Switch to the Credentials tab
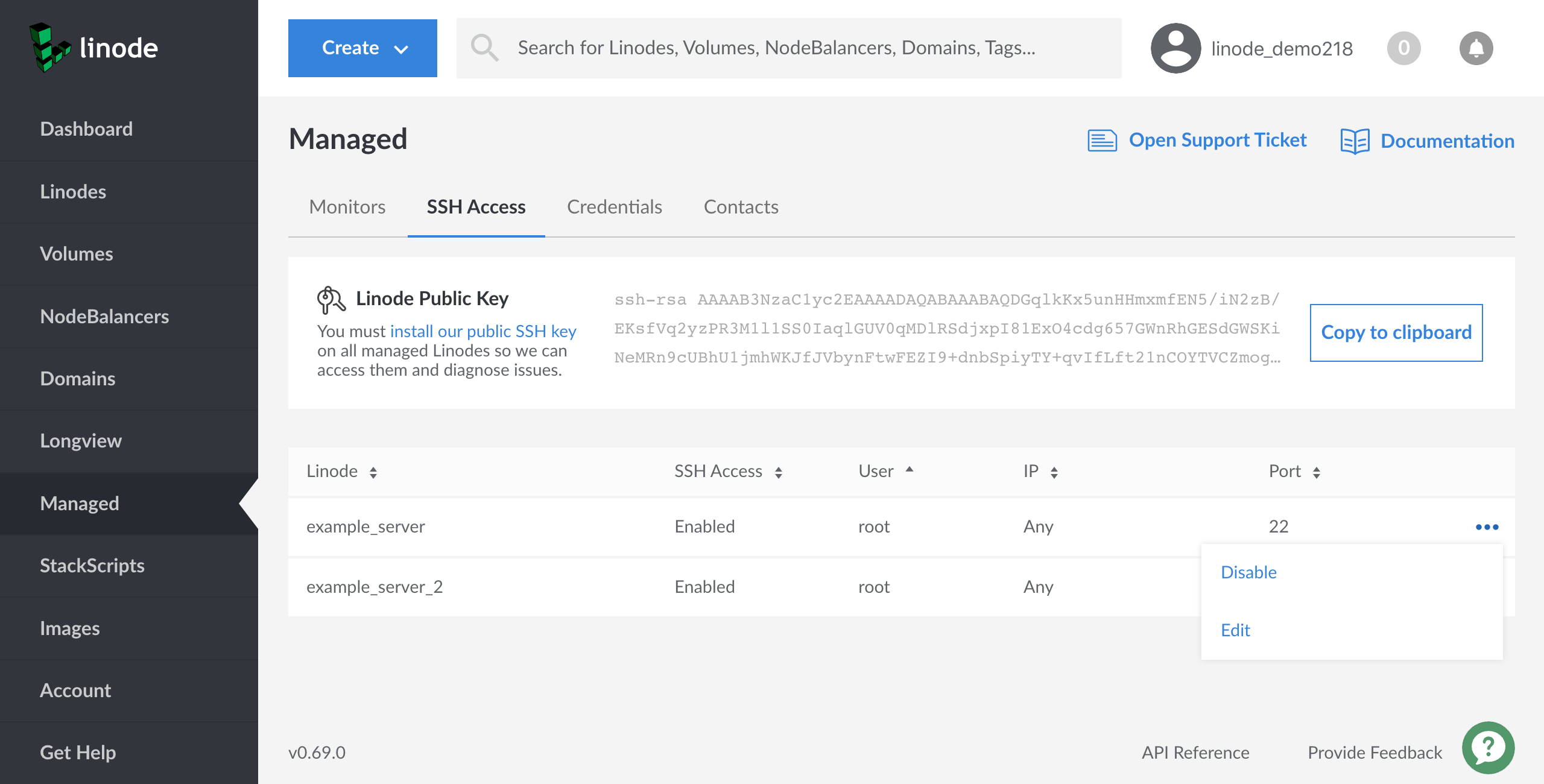Viewport: 1544px width, 784px height. tap(614, 207)
